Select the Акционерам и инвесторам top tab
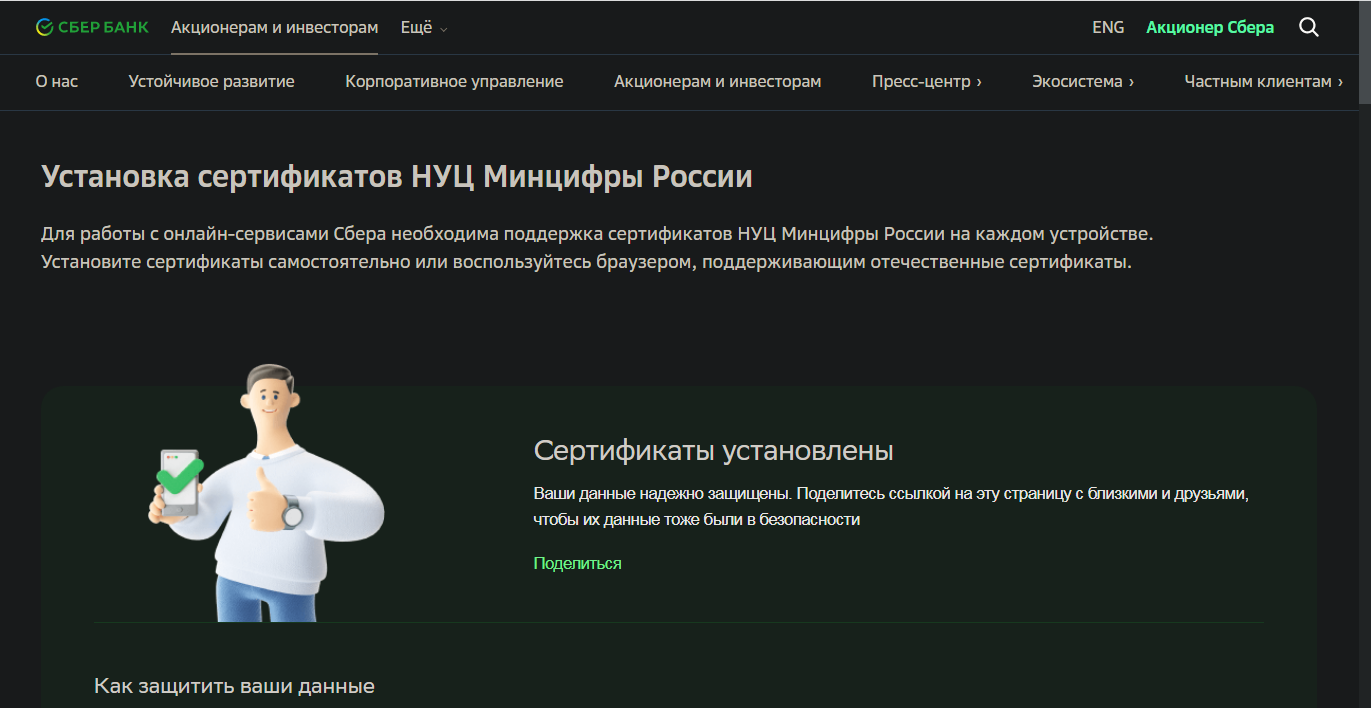The image size is (1371, 708). [x=274, y=27]
